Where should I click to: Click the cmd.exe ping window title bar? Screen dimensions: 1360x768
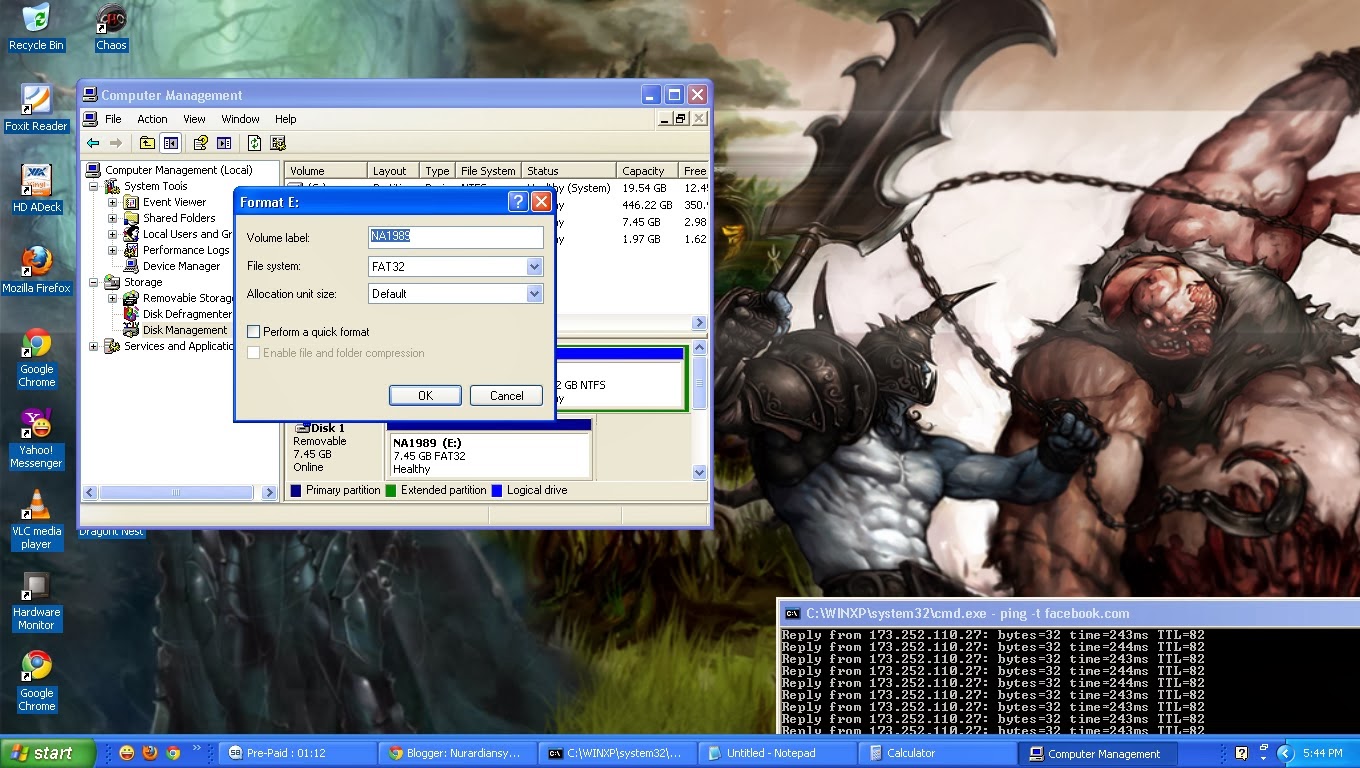click(x=1069, y=613)
